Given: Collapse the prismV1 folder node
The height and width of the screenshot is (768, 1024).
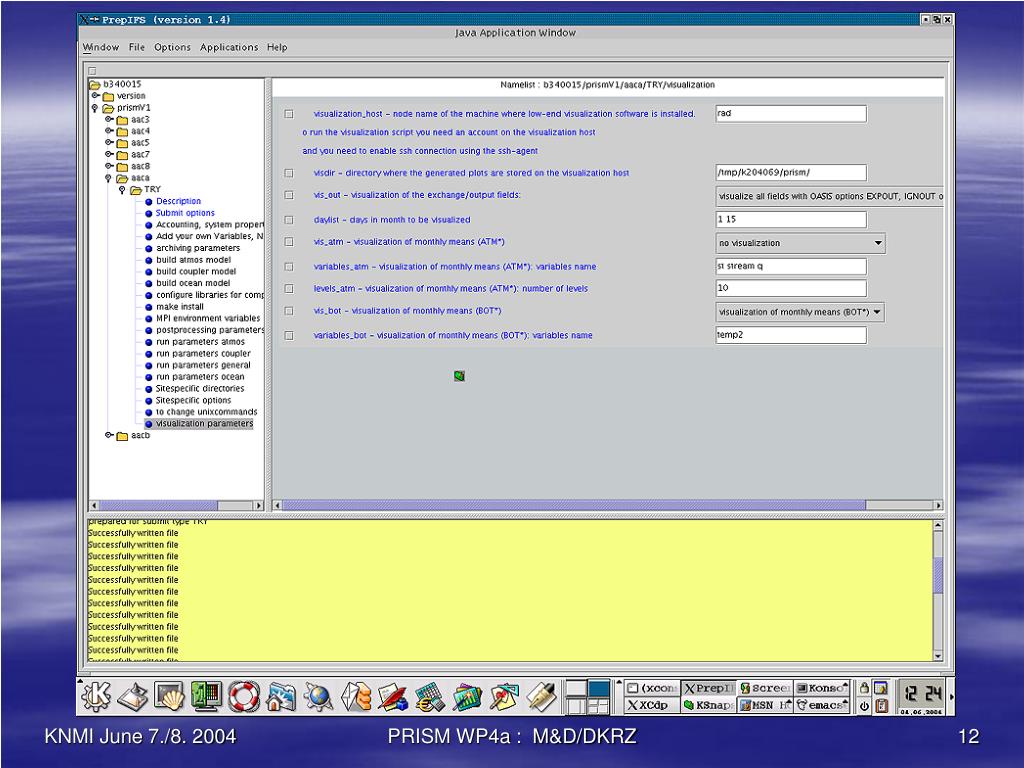Looking at the screenshot, I should (x=95, y=108).
